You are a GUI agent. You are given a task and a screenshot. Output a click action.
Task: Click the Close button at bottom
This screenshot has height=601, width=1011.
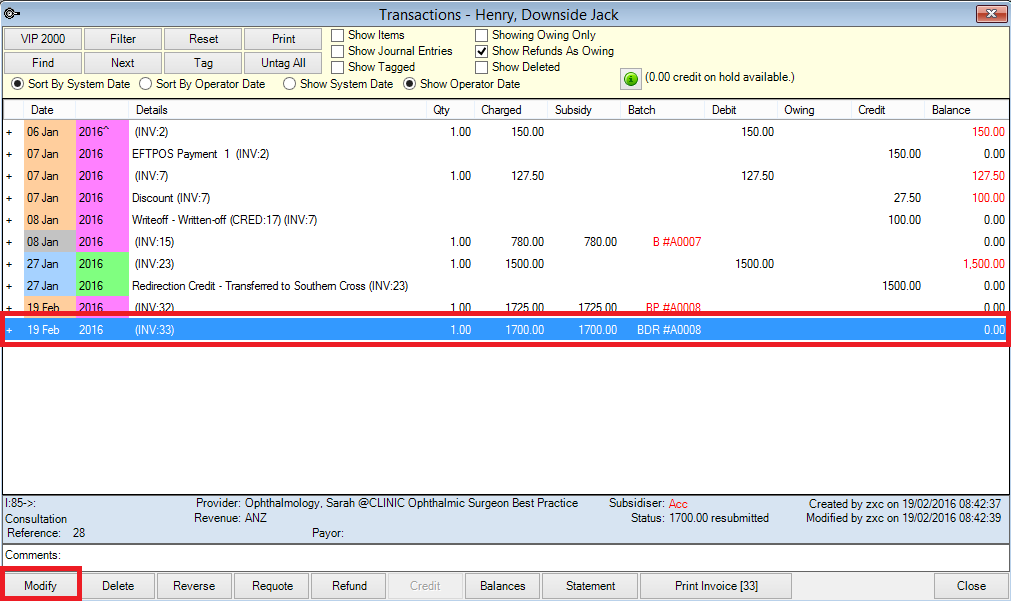[971, 586]
